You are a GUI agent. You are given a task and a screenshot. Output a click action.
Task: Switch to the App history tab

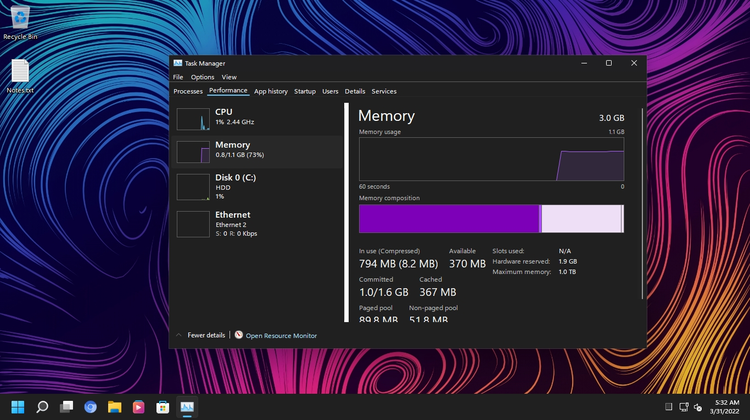coord(271,91)
